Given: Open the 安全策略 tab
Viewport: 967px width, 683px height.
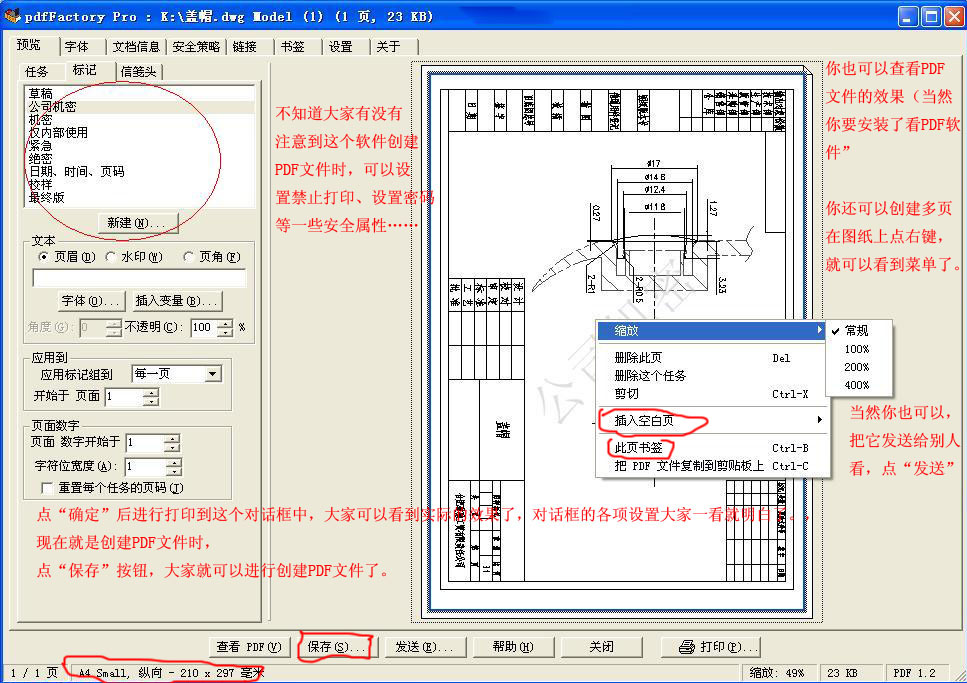Looking at the screenshot, I should [x=196, y=47].
